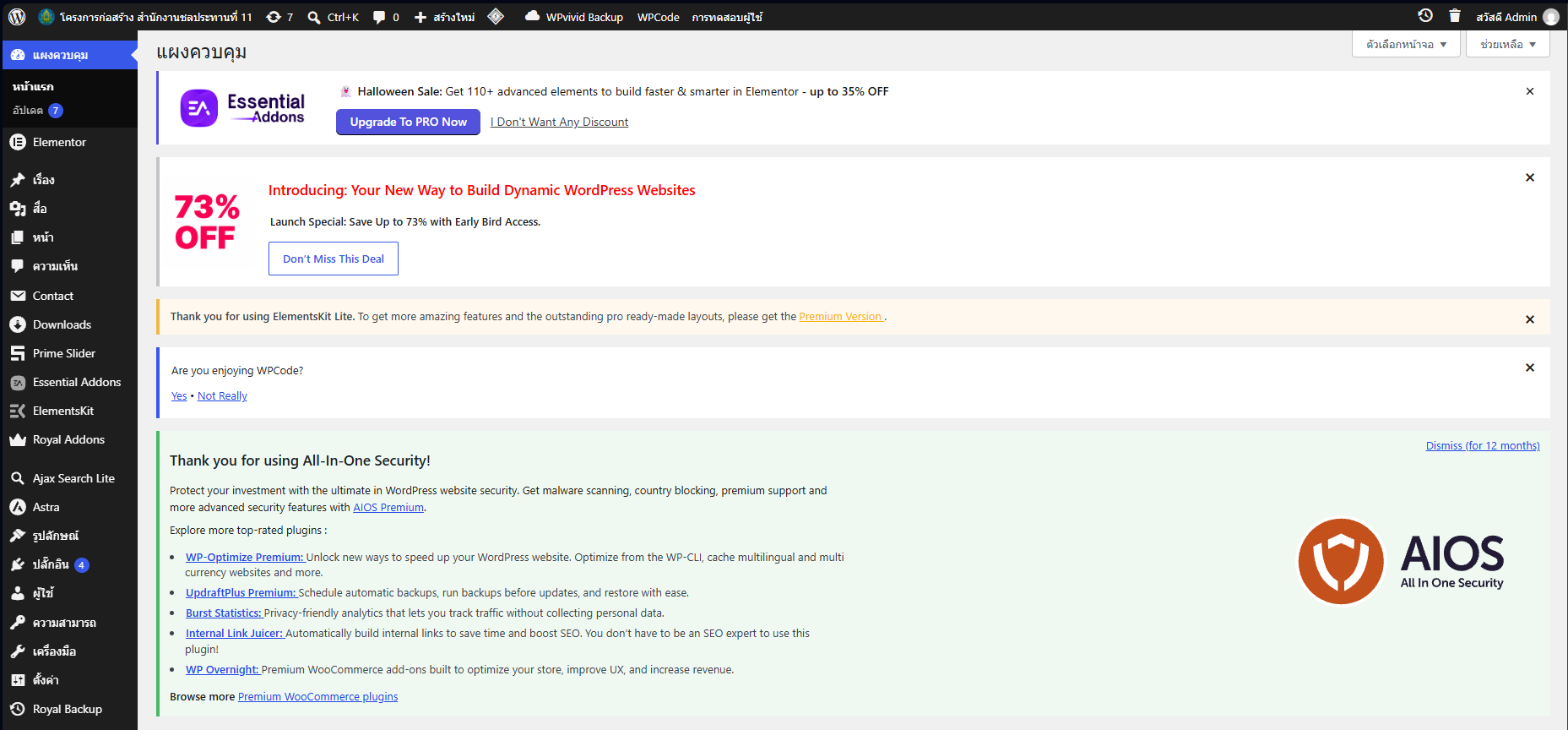Open Downloads in sidebar
Image resolution: width=1568 pixels, height=730 pixels.
(x=68, y=324)
